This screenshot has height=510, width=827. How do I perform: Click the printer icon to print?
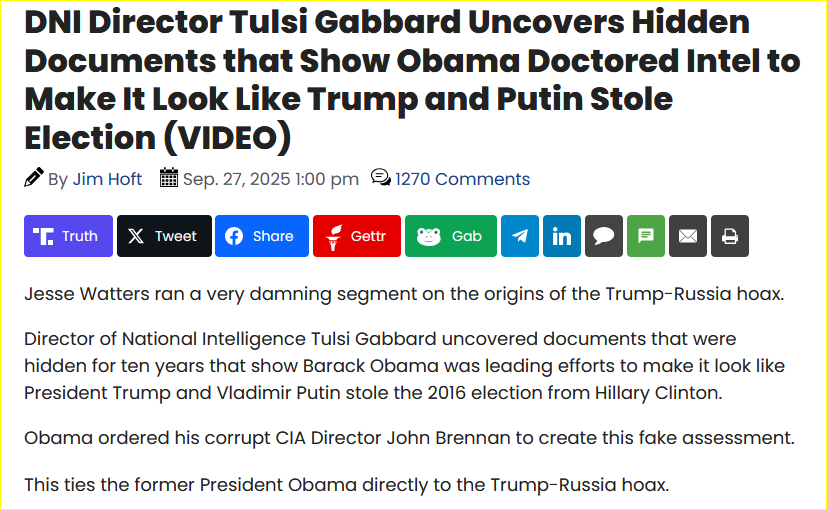click(x=729, y=236)
